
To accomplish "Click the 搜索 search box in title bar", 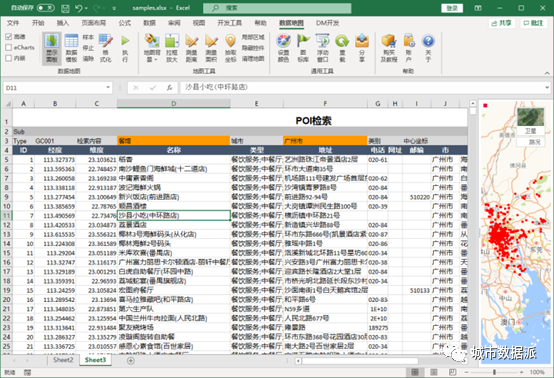I will click(x=277, y=8).
